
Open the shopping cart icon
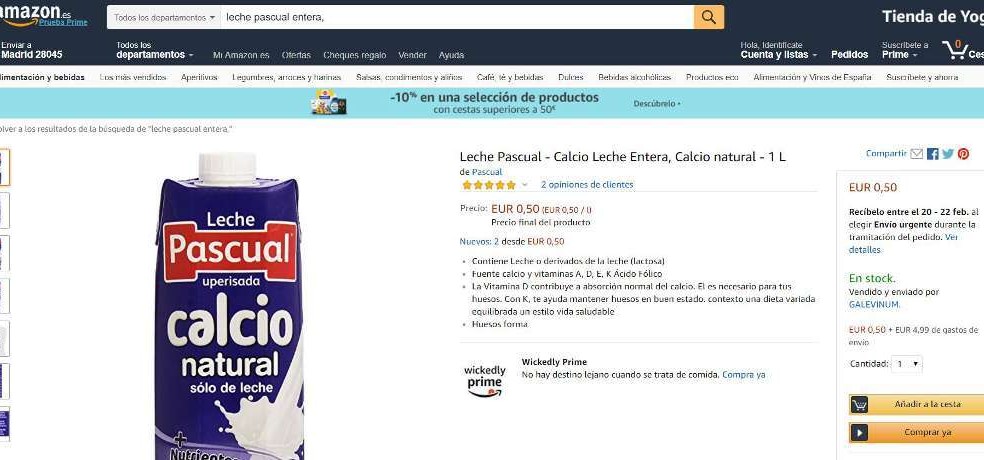956,50
